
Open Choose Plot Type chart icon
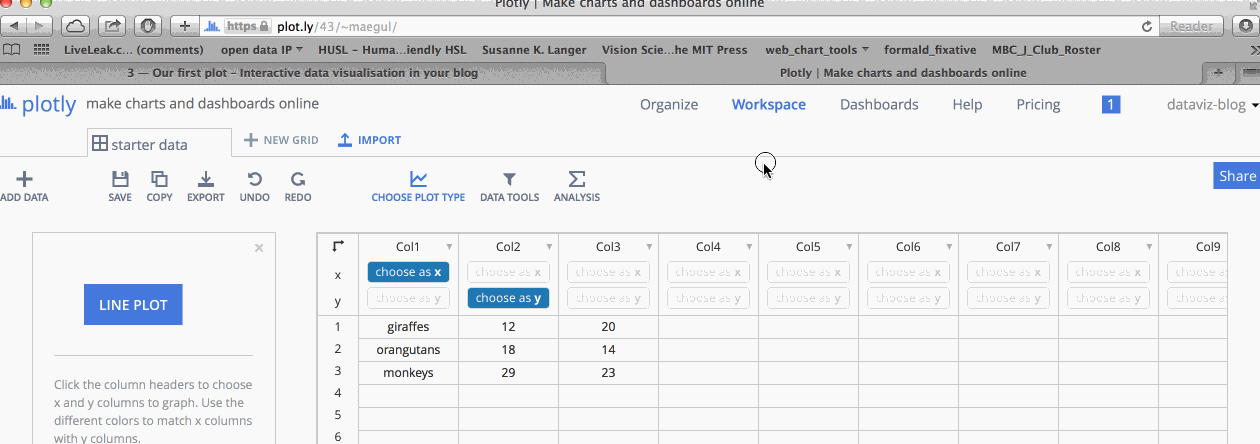click(x=418, y=179)
